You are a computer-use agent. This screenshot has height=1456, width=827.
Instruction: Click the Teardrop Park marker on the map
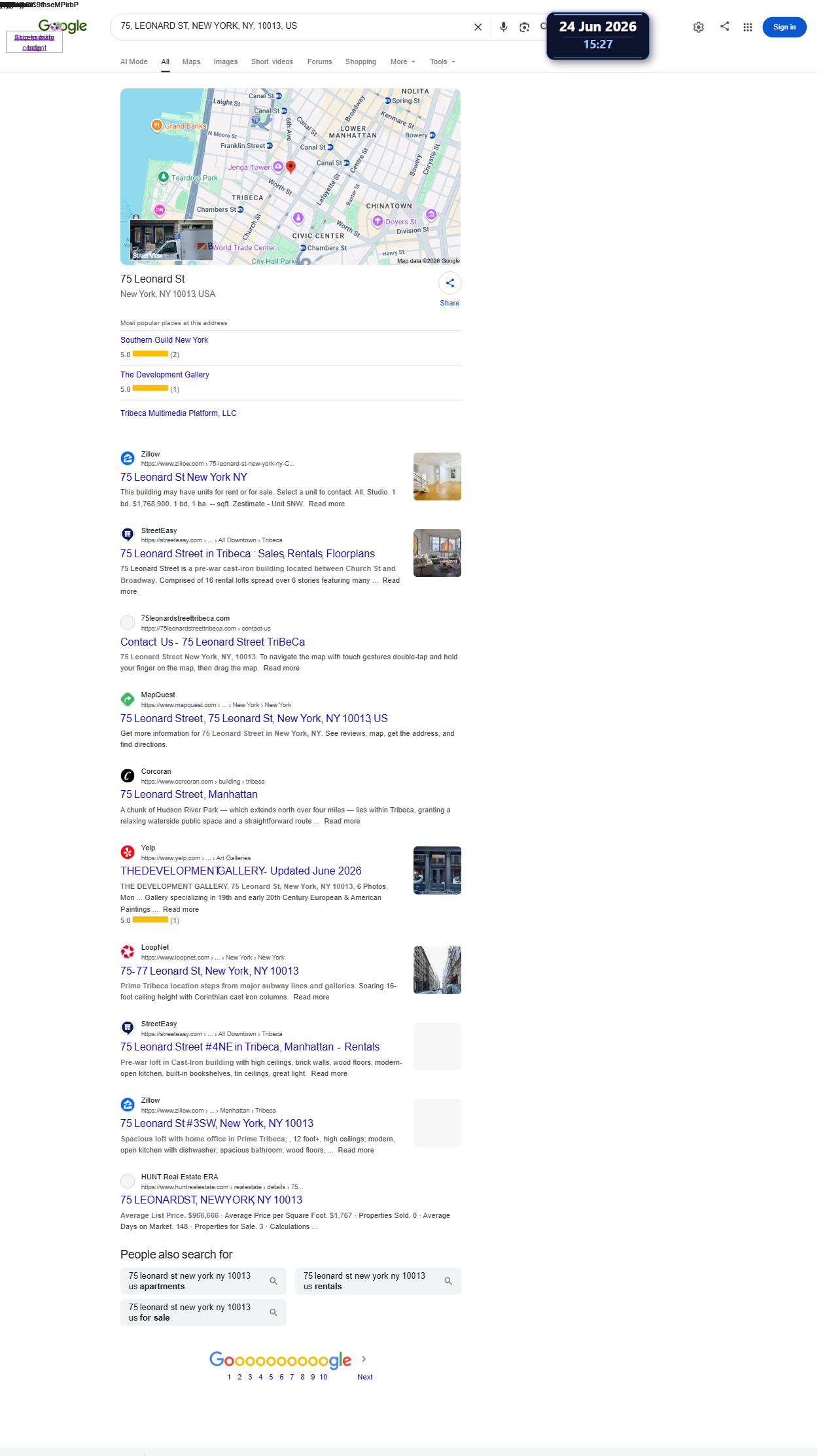164,177
